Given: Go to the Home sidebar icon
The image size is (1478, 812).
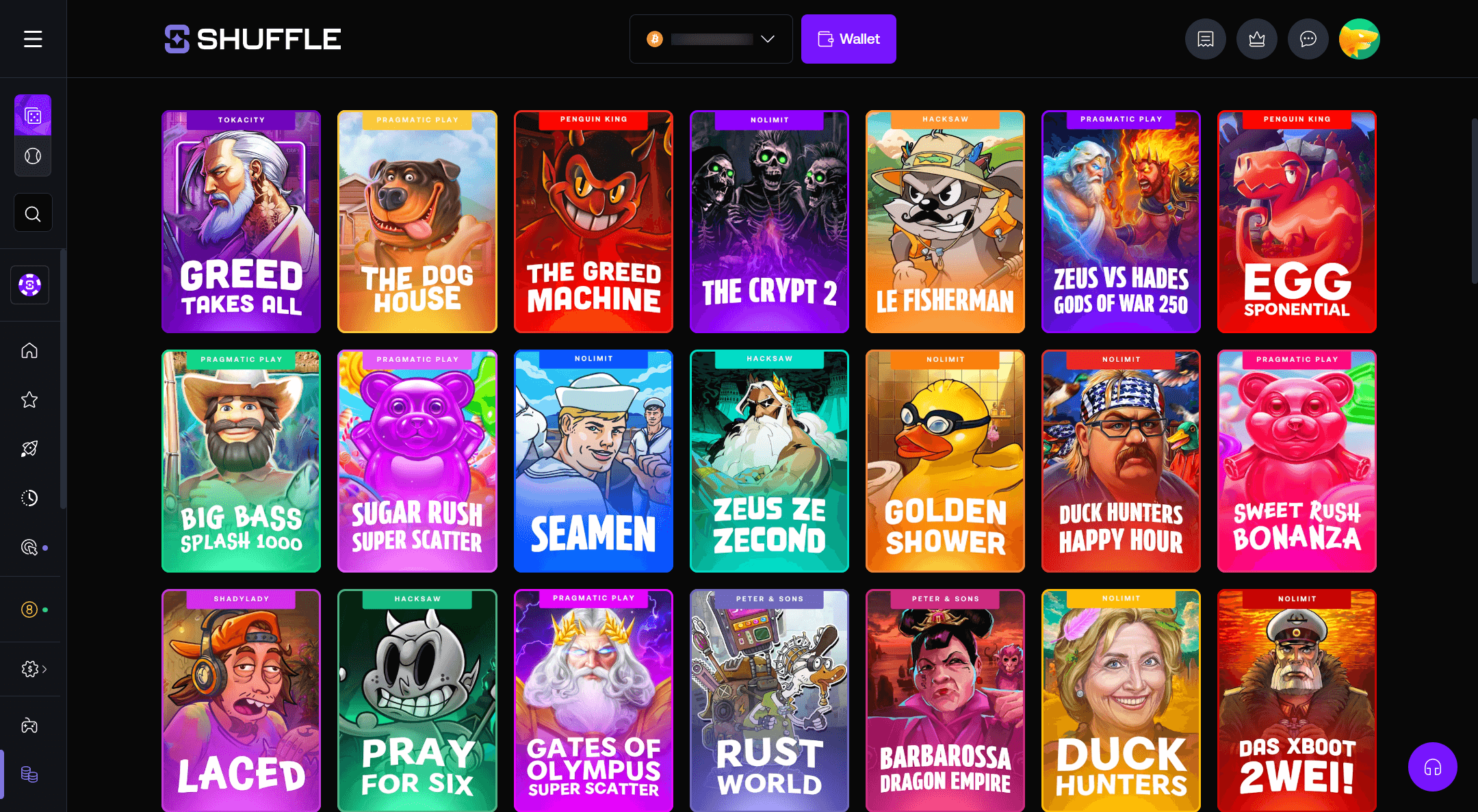Looking at the screenshot, I should [29, 351].
